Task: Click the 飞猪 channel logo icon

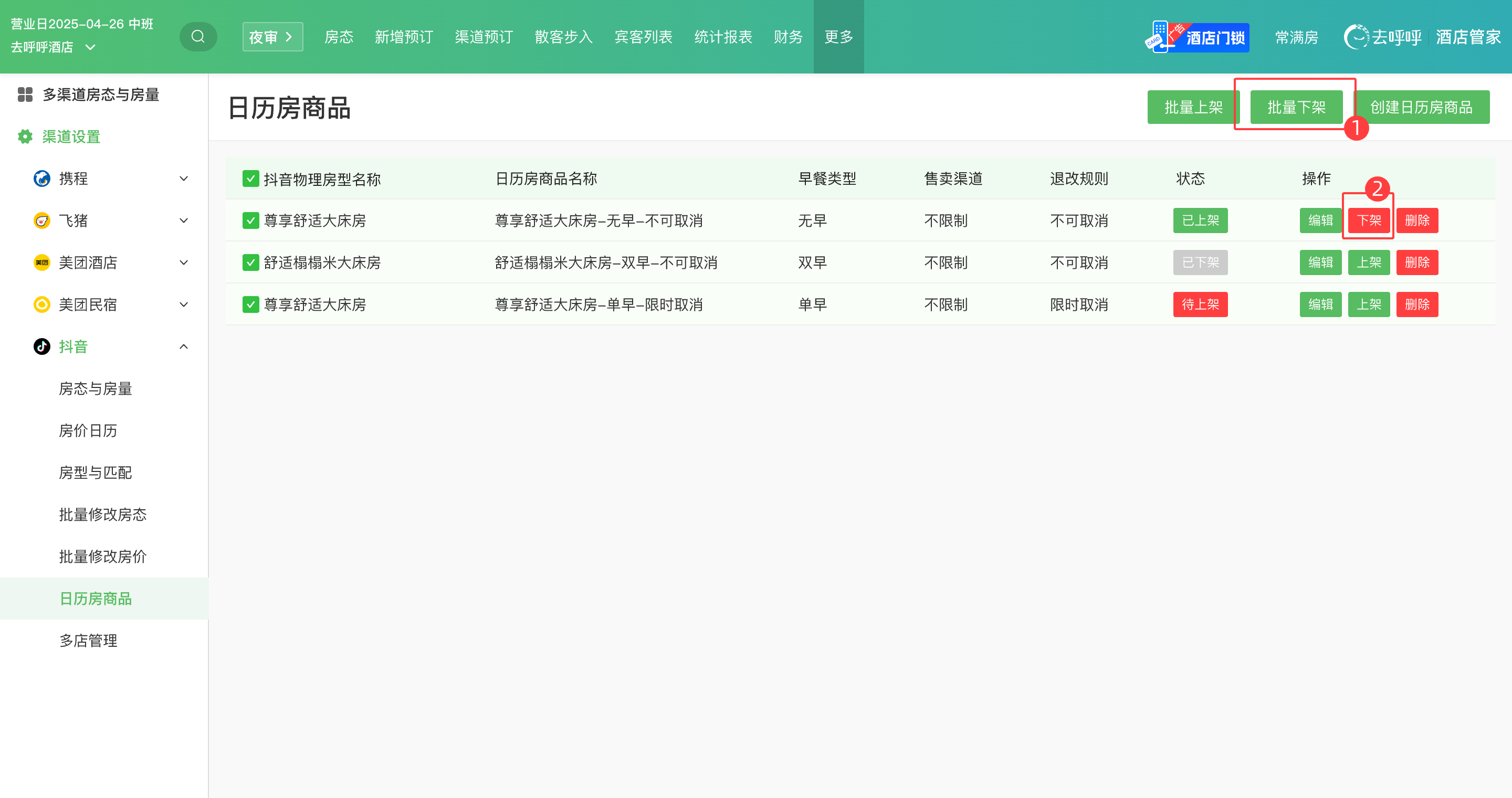Action: [41, 220]
